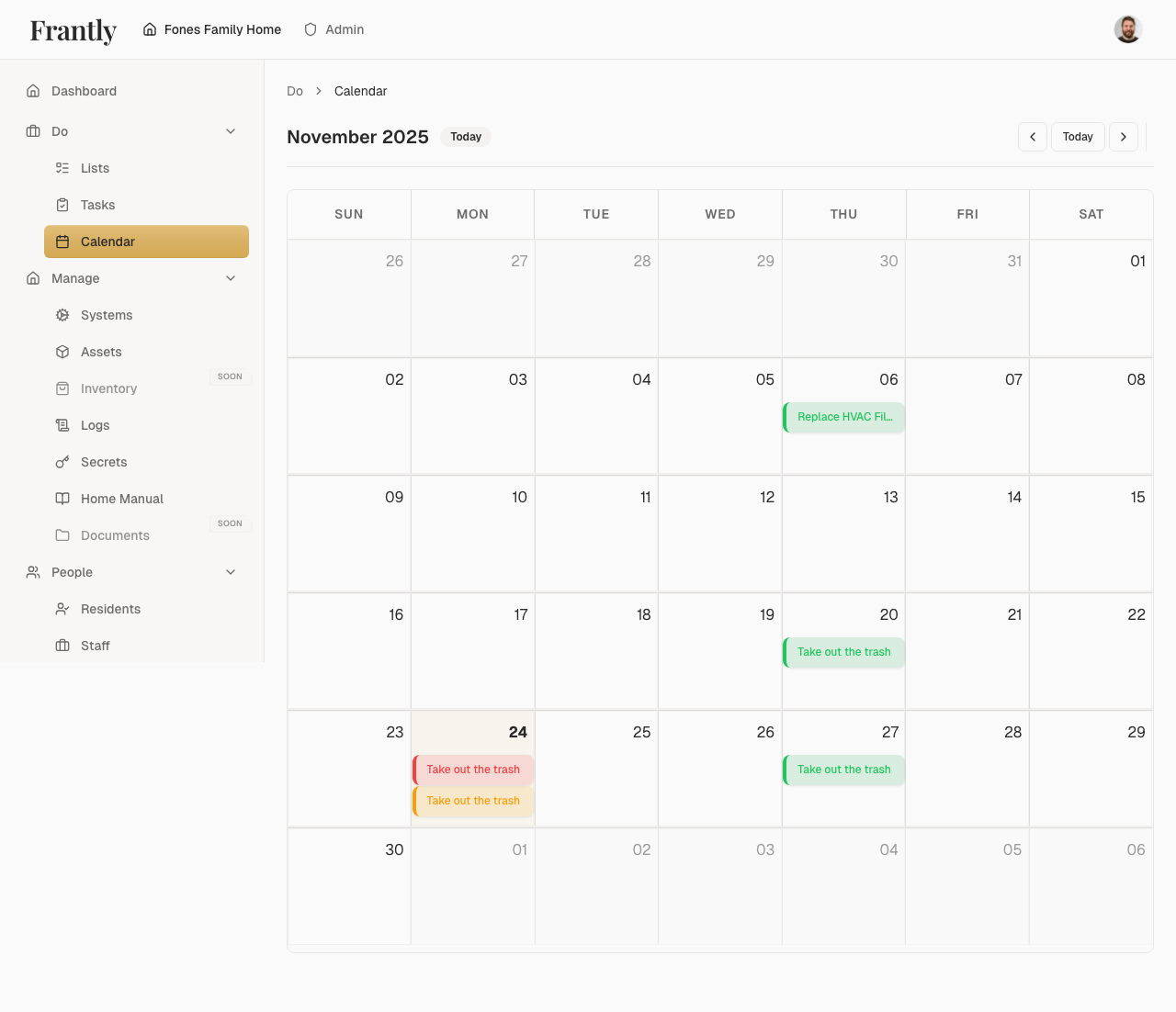Switch to the Admin area

point(334,29)
